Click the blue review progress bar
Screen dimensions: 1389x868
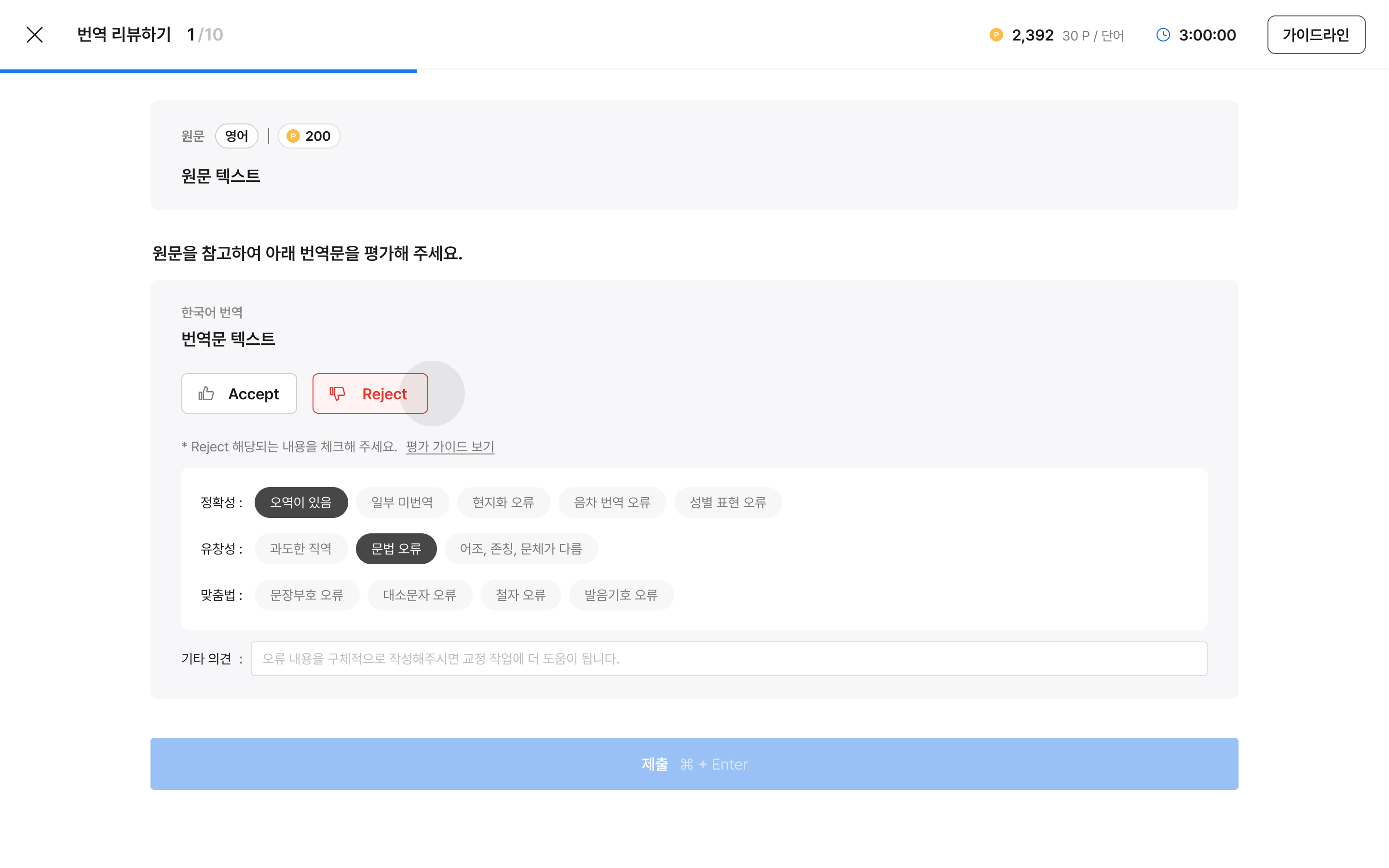click(208, 71)
